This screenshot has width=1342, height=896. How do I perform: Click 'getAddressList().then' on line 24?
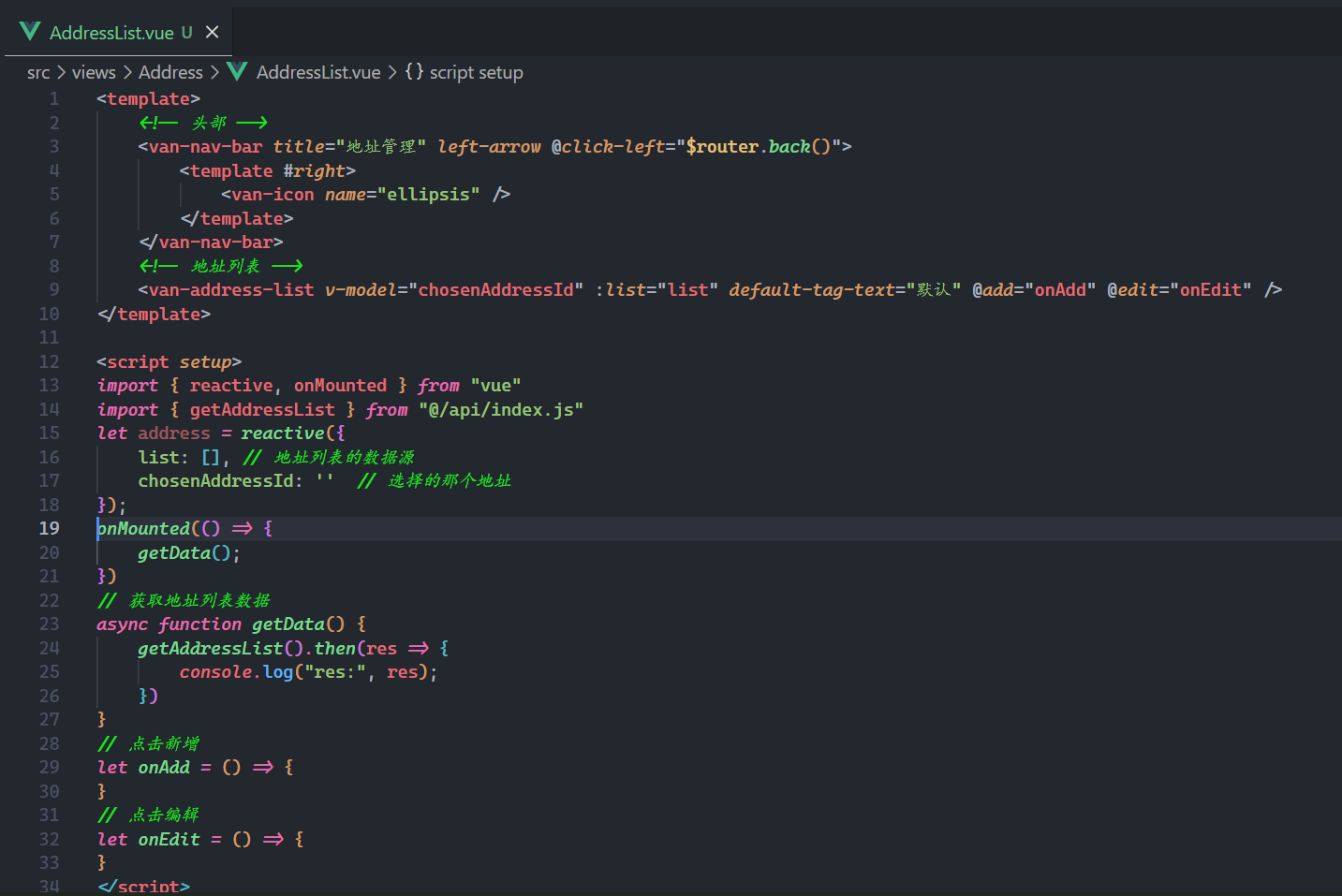pos(247,649)
